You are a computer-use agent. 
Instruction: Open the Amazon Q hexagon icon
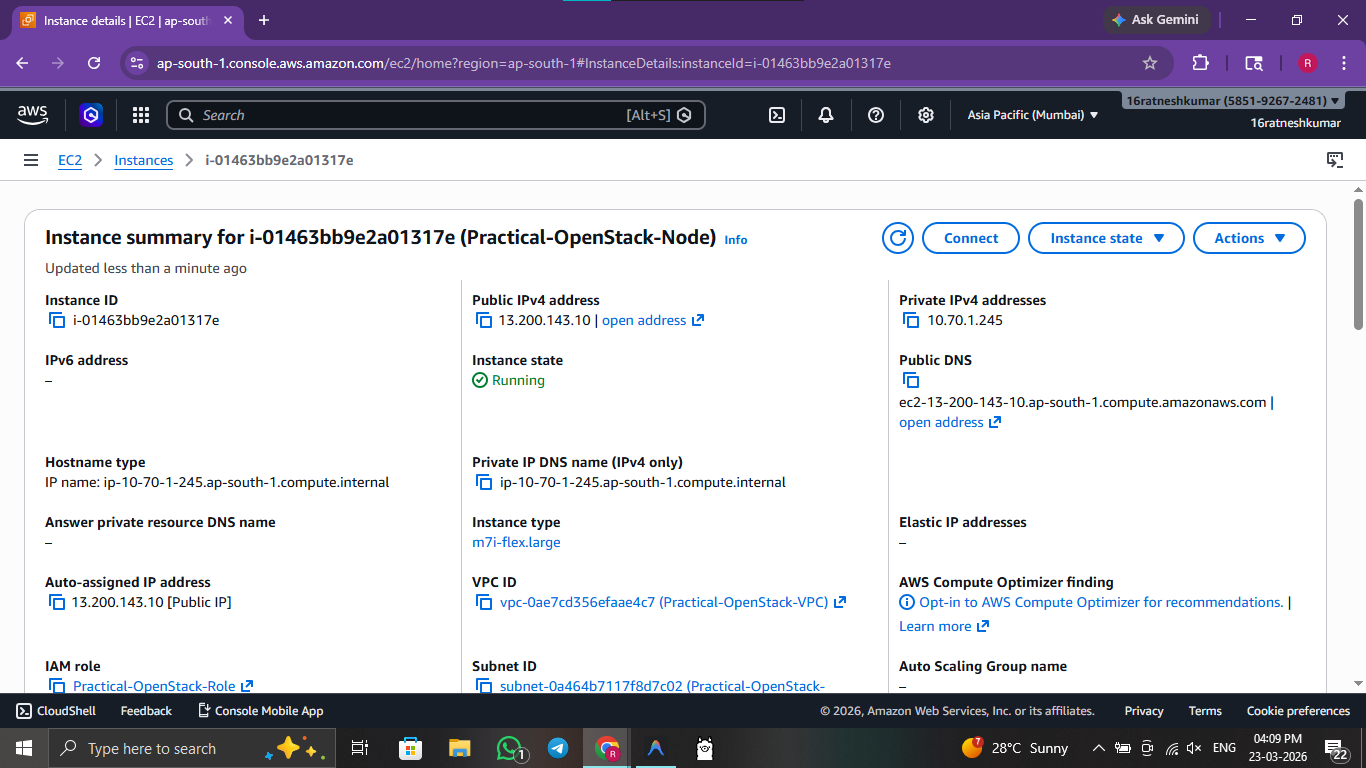pyautogui.click(x=91, y=115)
